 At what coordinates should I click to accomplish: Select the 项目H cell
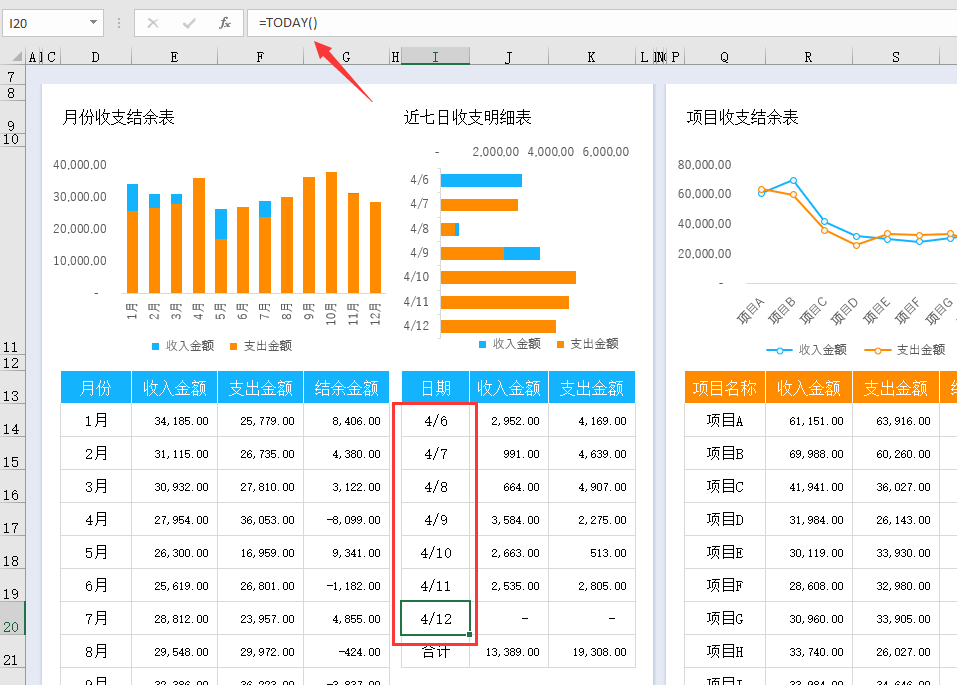724,651
